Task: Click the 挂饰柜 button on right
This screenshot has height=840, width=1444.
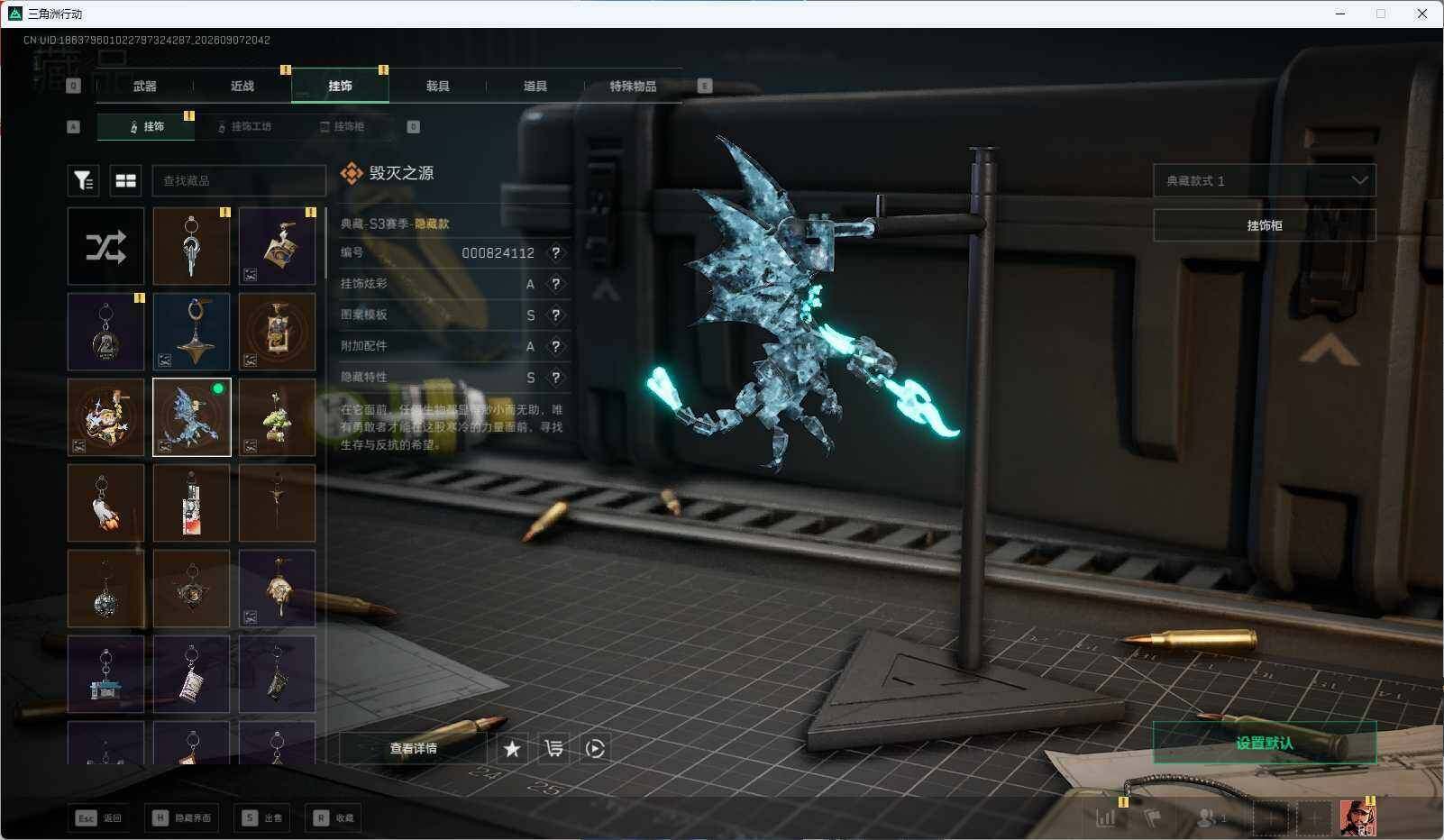Action: tap(1265, 225)
